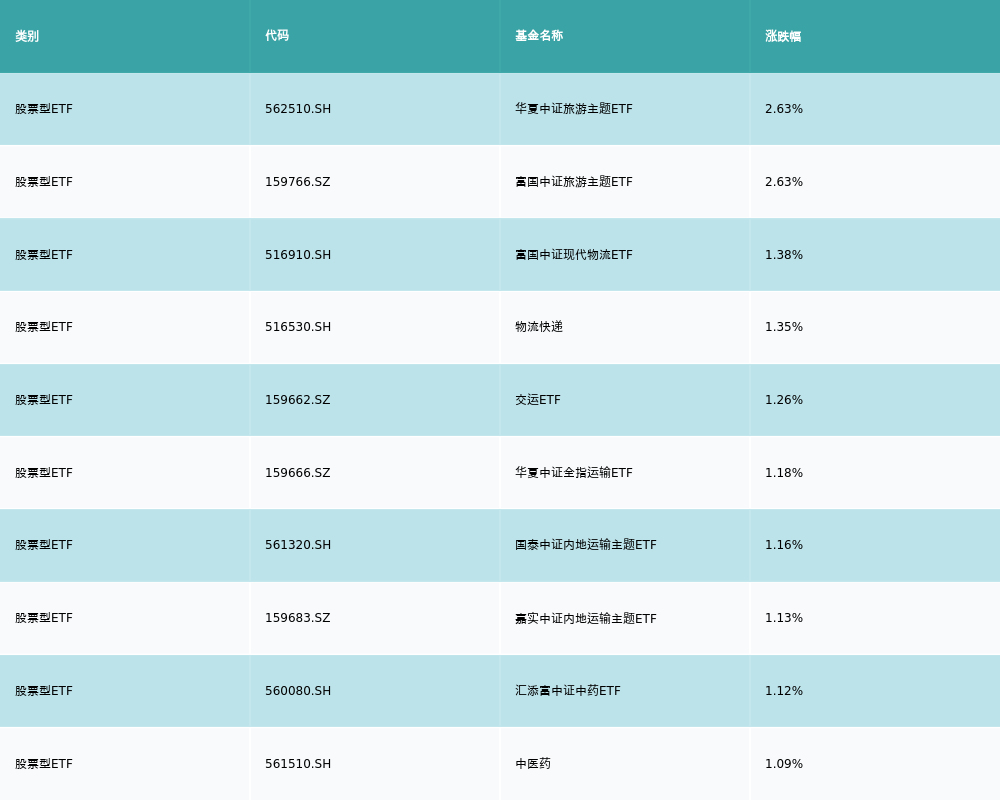This screenshot has width=1000, height=800.
Task: Select code 562510.SH
Action: (298, 109)
